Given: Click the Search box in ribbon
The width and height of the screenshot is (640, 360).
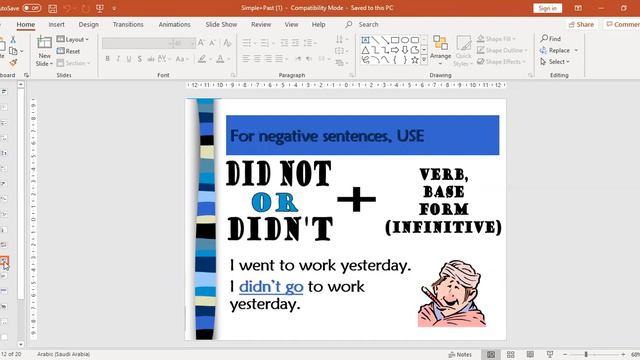Looking at the screenshot, I should pos(368,24).
